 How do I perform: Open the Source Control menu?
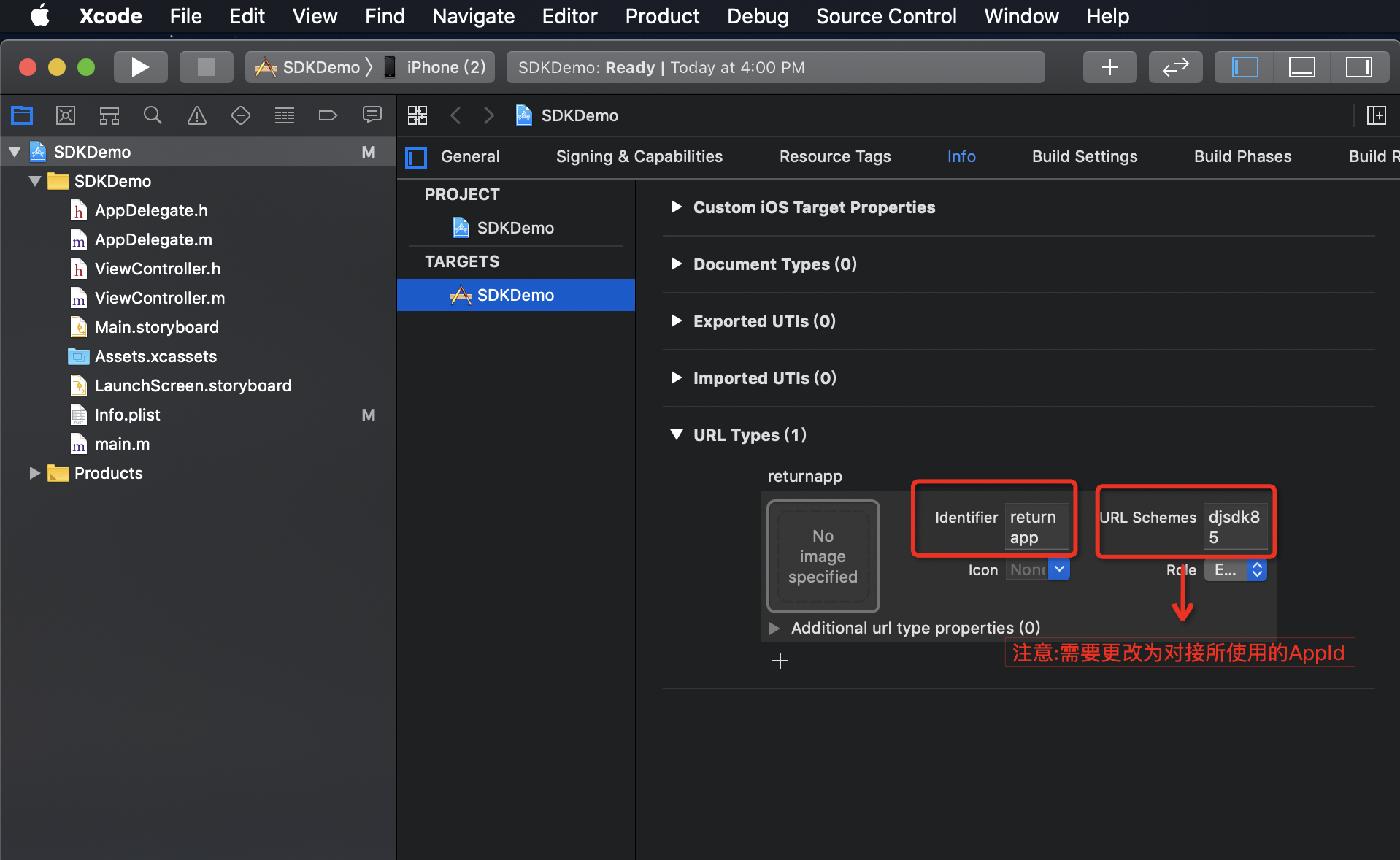(x=886, y=16)
